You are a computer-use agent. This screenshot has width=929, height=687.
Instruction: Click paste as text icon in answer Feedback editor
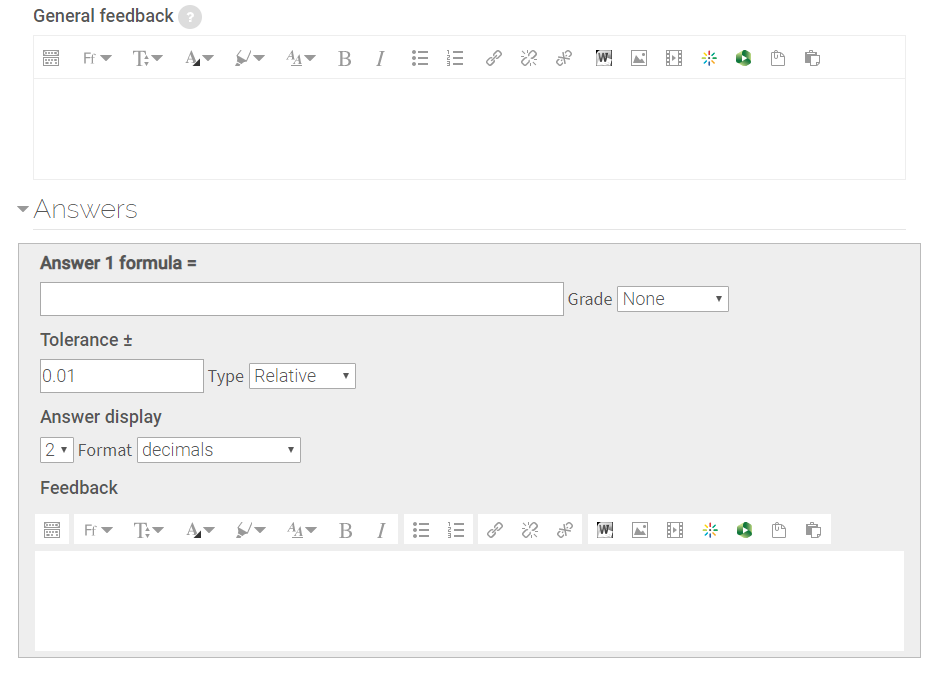(779, 530)
